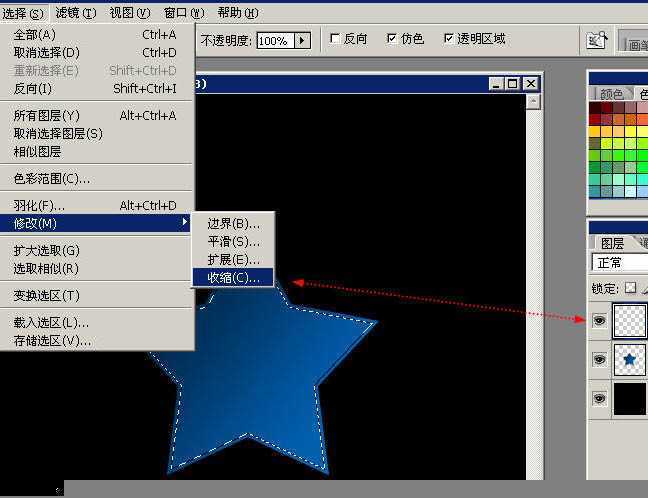Select 取消选择图层(S) menu item
This screenshot has width=648, height=498.
point(95,133)
